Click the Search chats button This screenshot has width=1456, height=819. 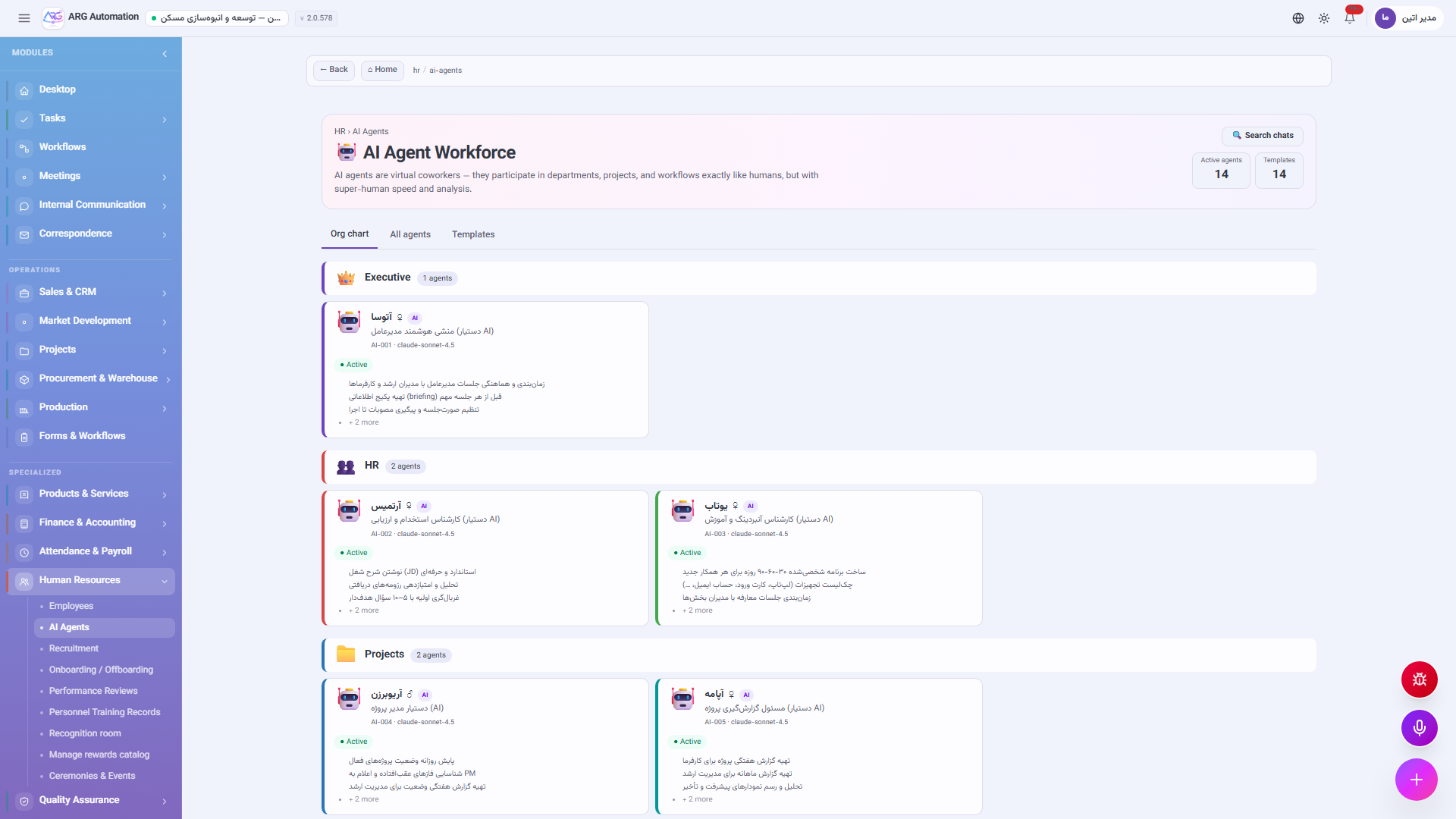pyautogui.click(x=1262, y=136)
